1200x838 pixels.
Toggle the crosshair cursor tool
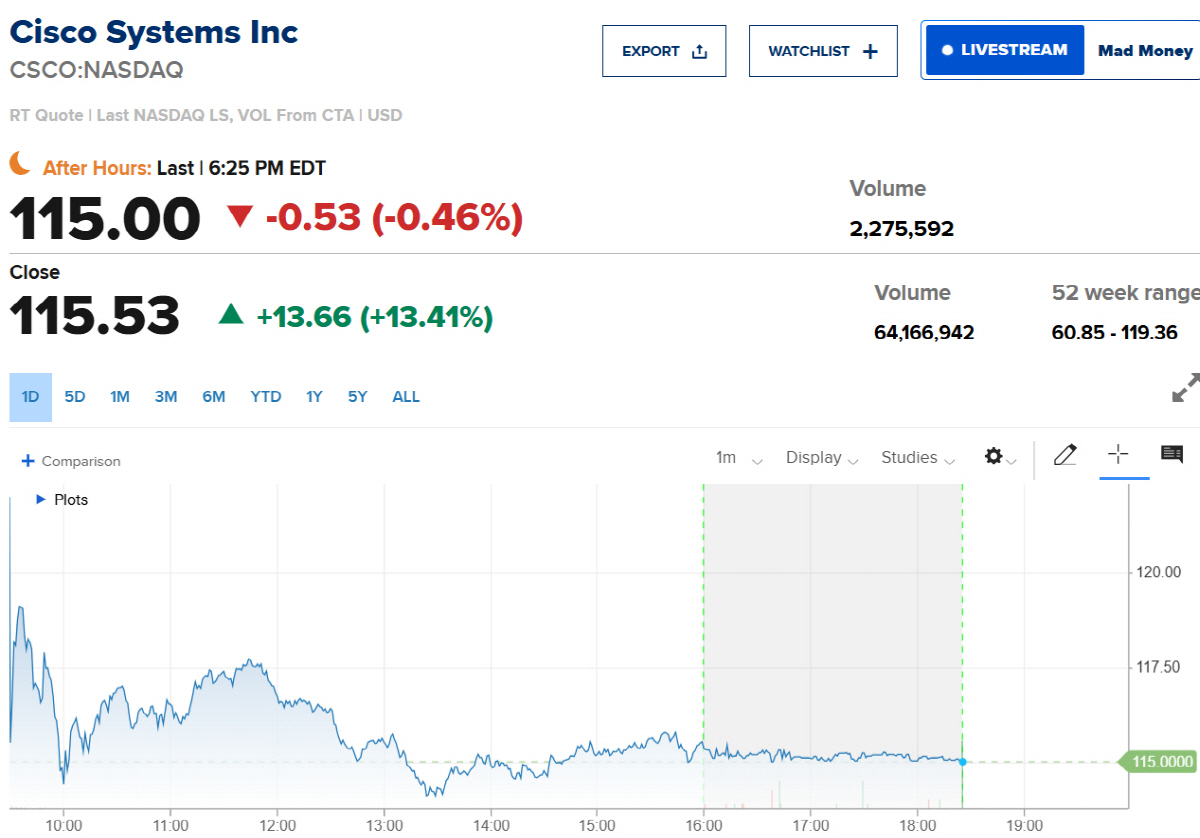[1118, 455]
